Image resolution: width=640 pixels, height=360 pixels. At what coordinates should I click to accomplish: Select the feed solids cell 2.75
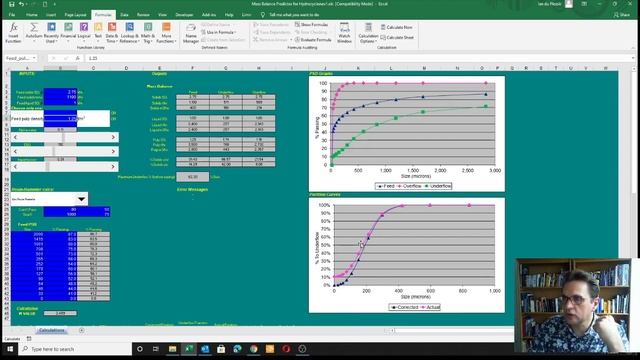(60, 93)
